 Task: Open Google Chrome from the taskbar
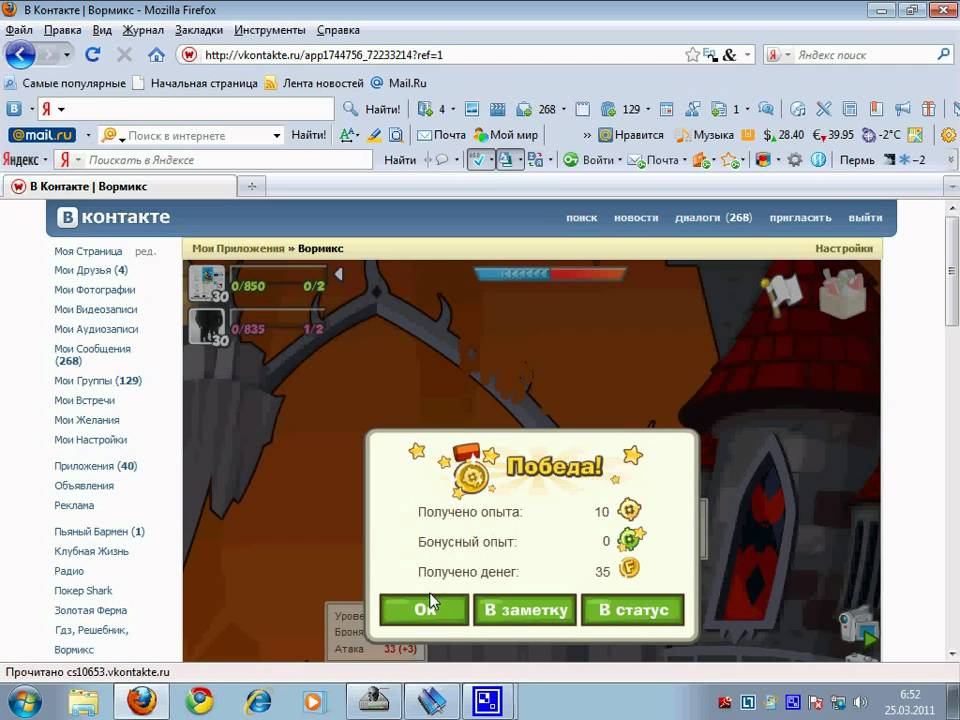point(200,701)
